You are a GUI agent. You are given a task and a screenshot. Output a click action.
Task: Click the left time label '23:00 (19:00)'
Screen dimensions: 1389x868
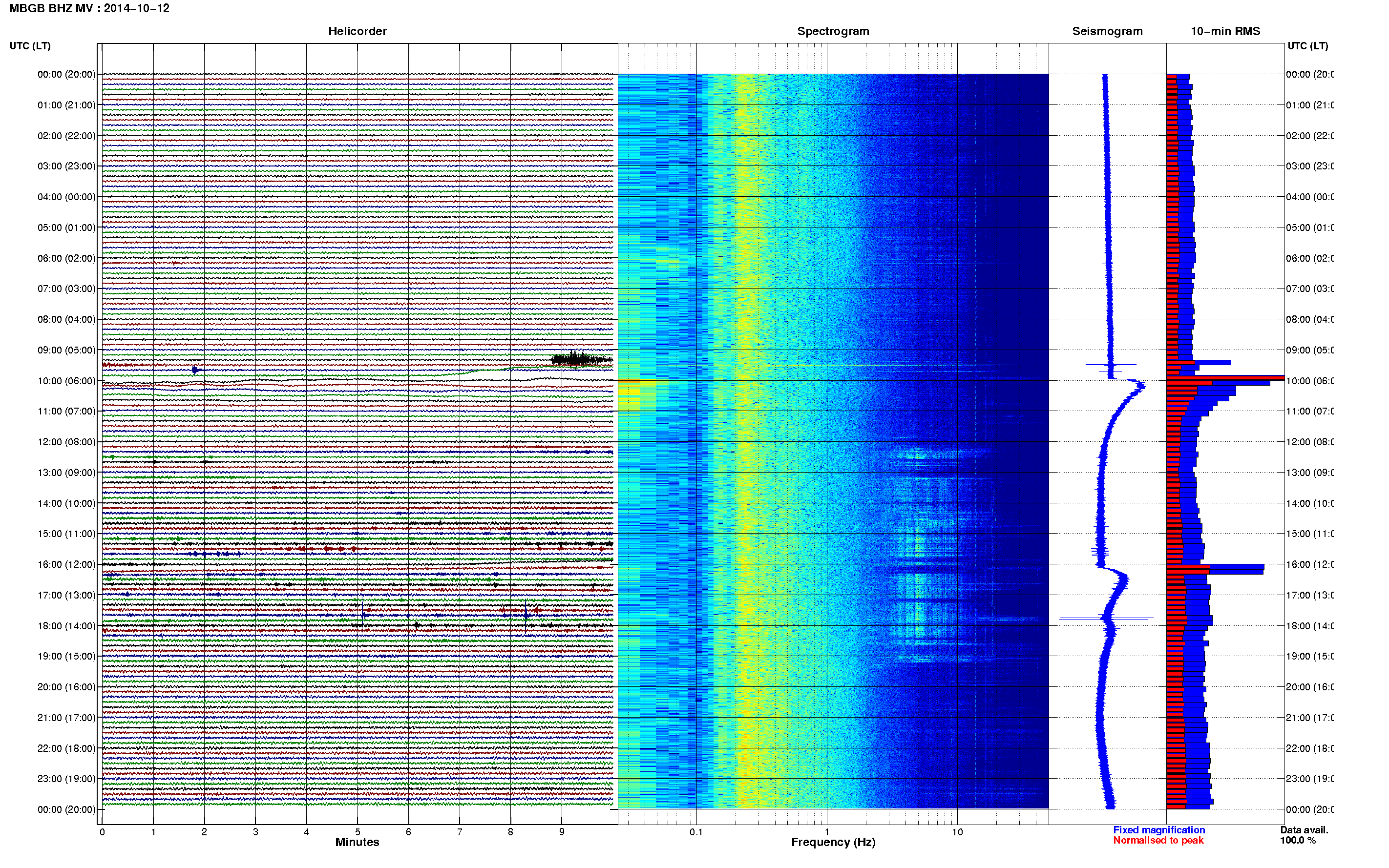click(66, 779)
